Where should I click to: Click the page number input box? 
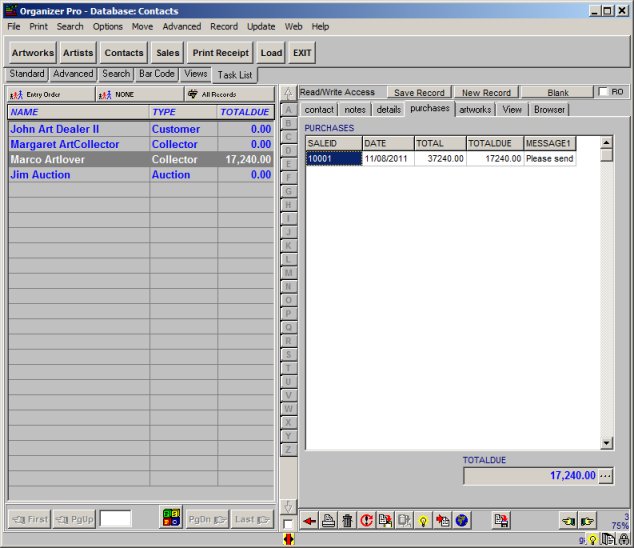click(115, 518)
